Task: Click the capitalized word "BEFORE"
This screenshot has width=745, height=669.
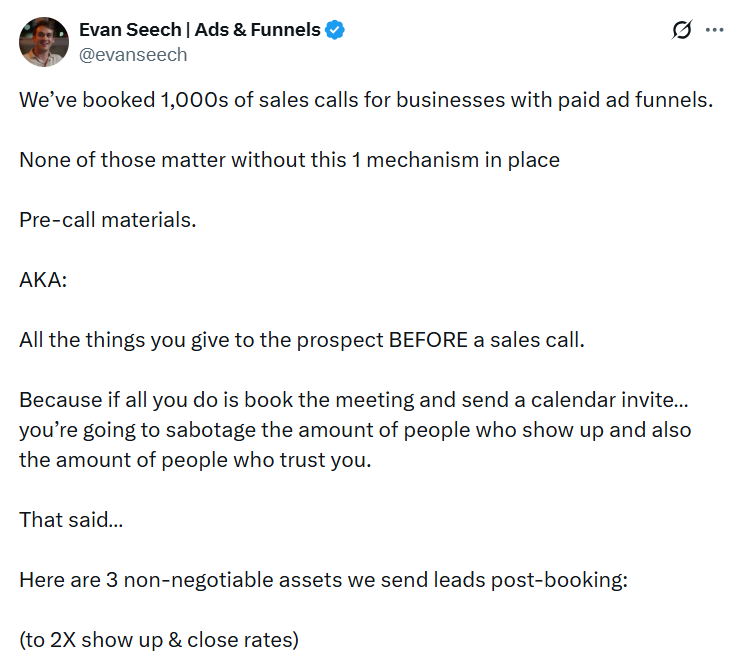Action: (428, 339)
